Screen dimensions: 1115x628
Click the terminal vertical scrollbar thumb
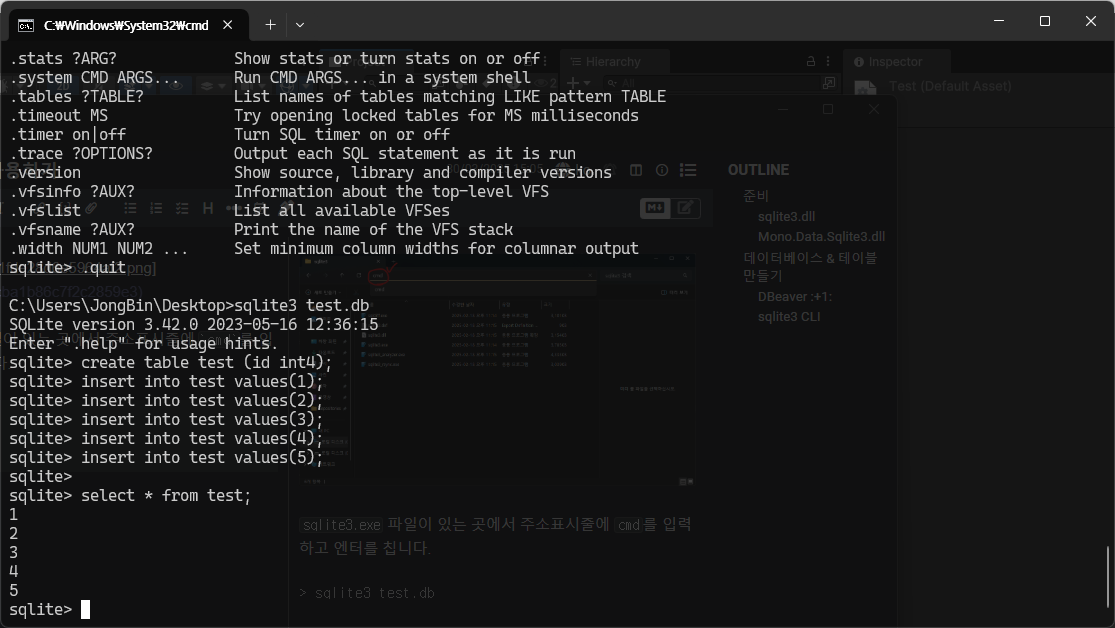click(1107, 578)
